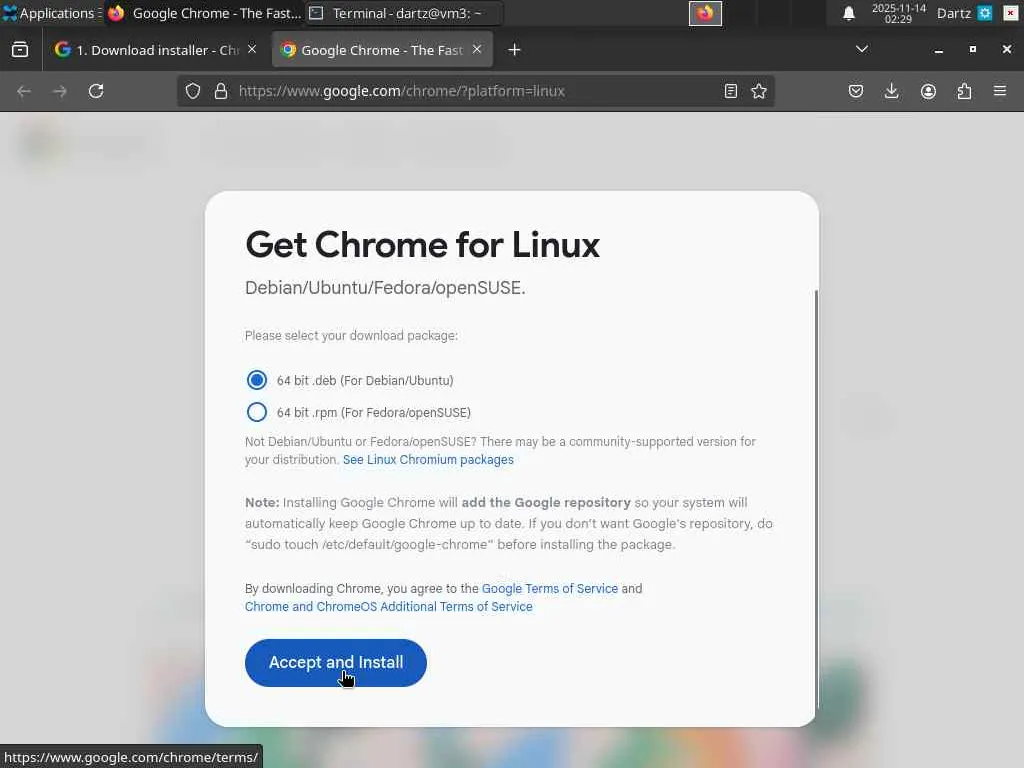Click the Accept and Install button
1024x768 pixels.
click(336, 663)
